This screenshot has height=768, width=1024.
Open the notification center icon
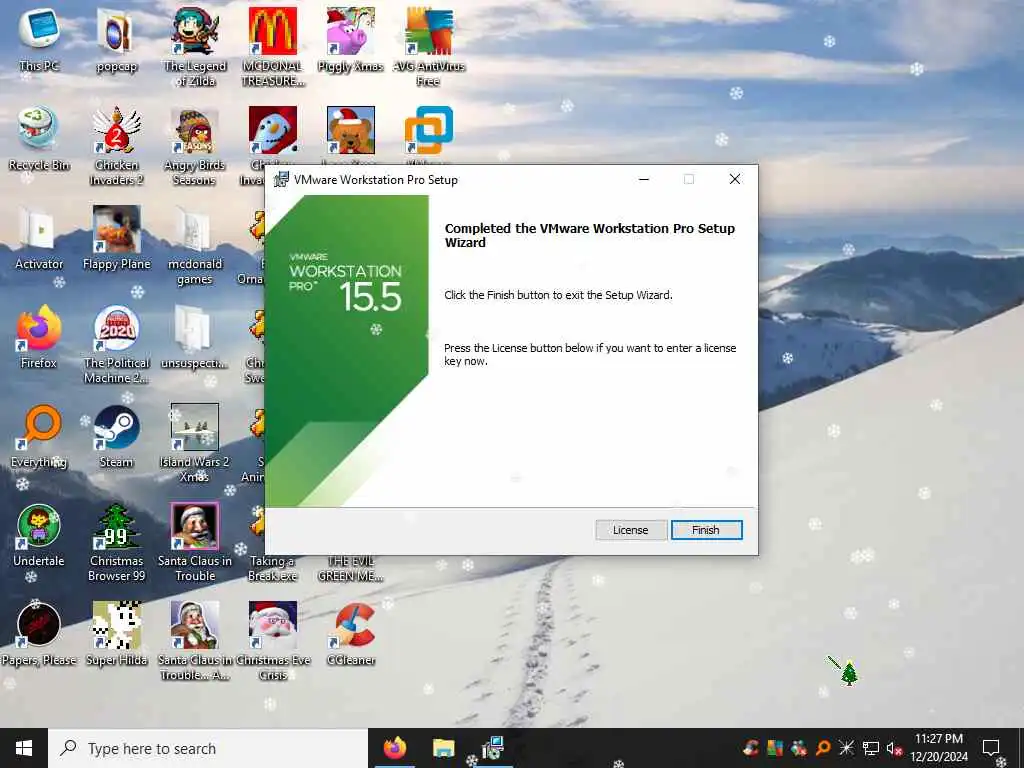991,748
